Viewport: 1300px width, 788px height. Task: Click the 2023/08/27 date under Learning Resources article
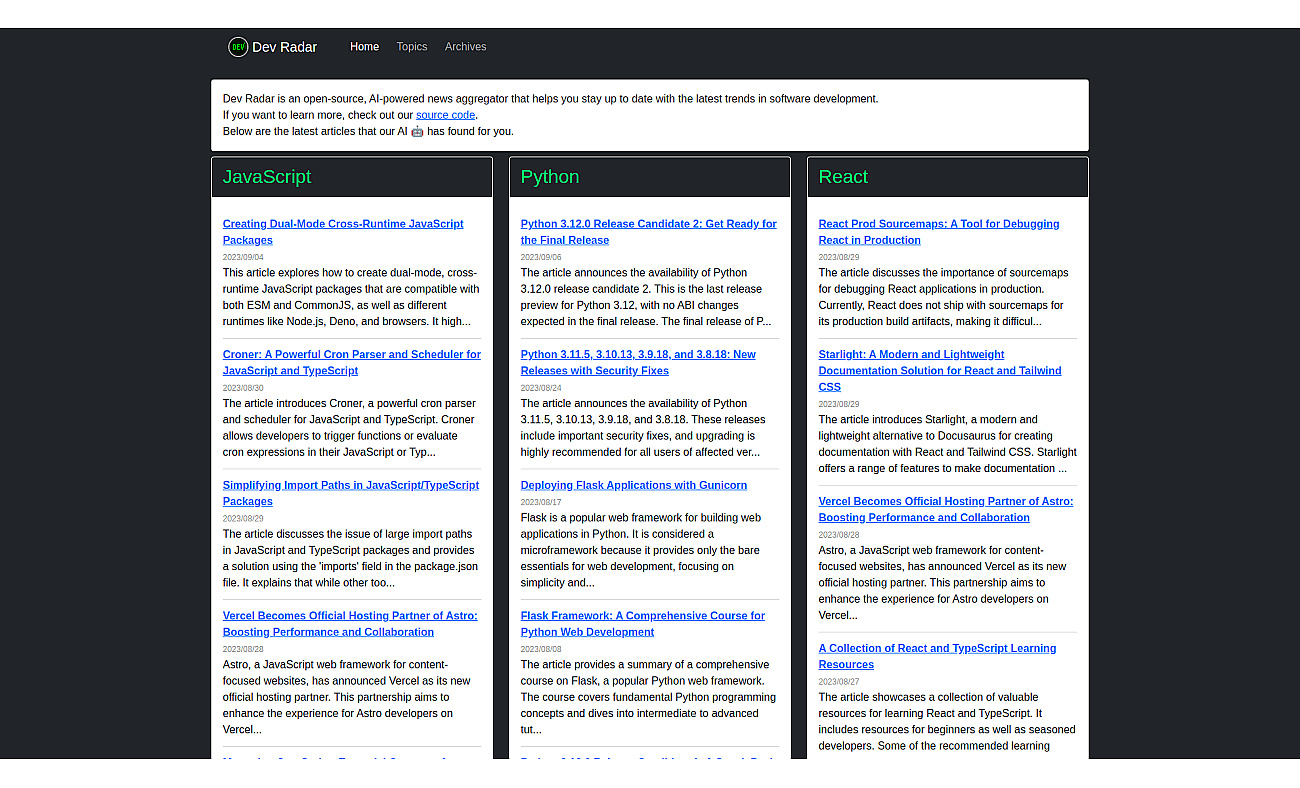[839, 682]
